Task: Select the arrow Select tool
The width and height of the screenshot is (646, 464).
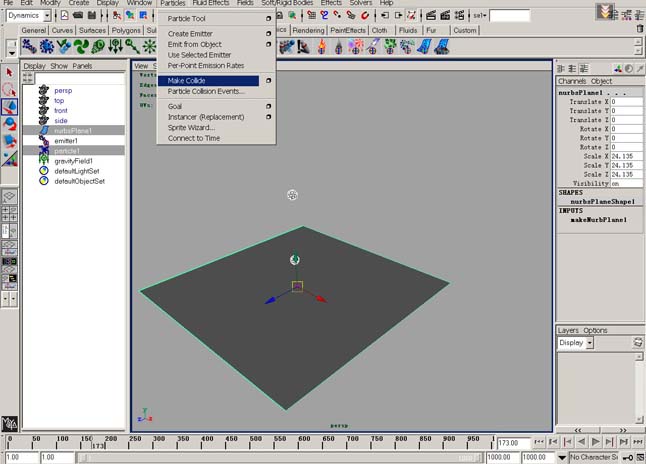Action: [x=9, y=73]
